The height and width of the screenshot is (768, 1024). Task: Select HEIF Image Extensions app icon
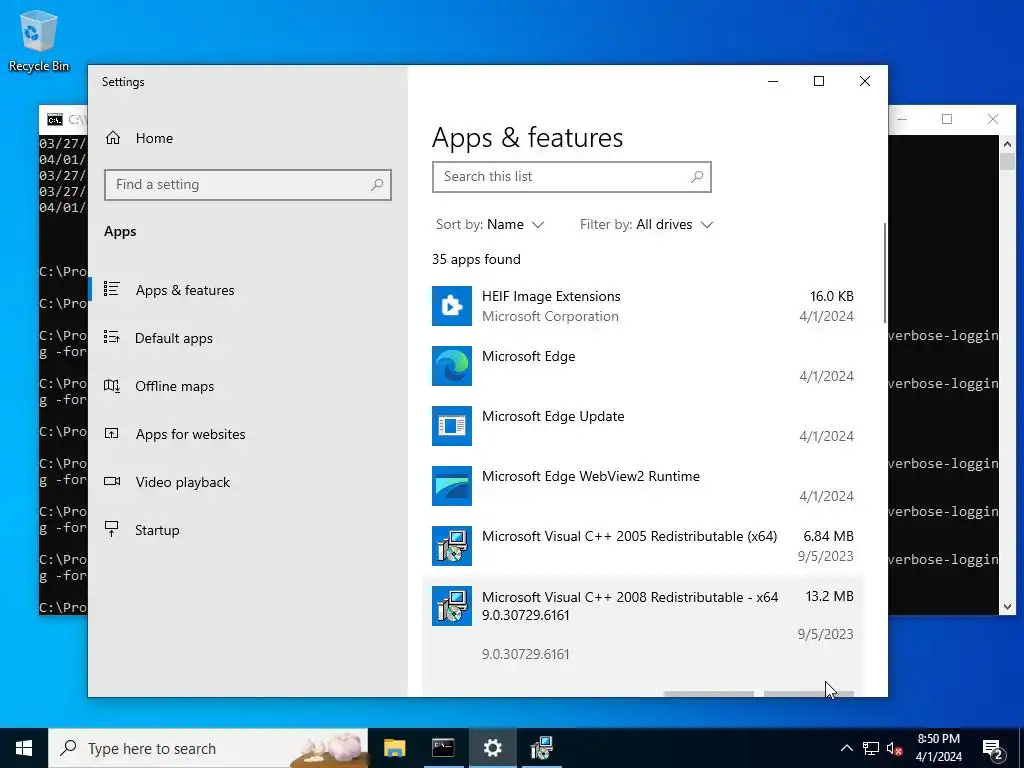[452, 306]
